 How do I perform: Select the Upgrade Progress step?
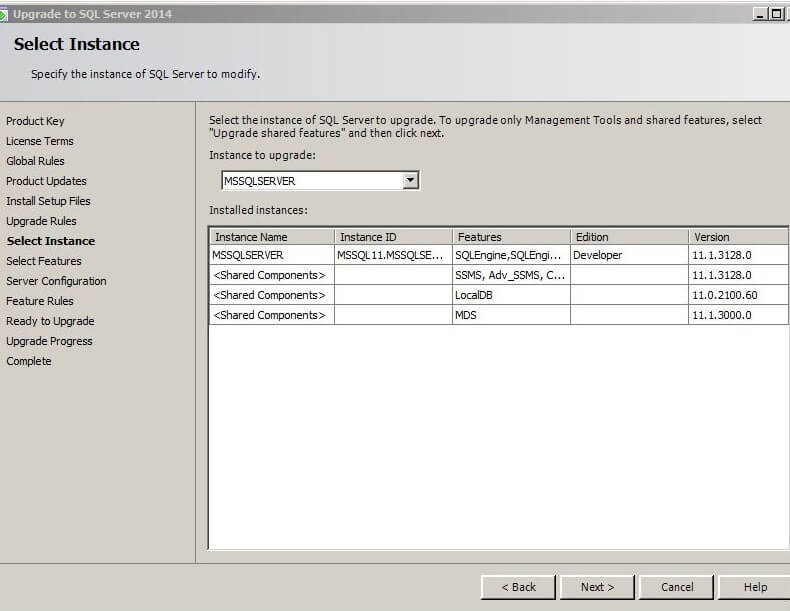(x=49, y=341)
